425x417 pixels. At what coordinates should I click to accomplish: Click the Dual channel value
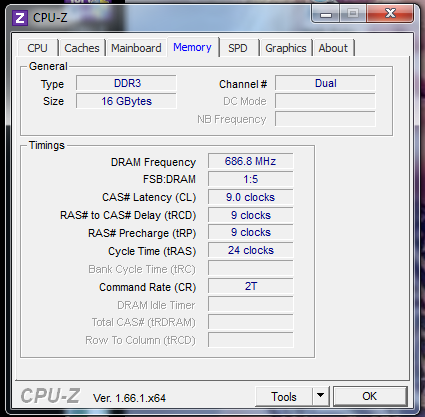pos(325,83)
